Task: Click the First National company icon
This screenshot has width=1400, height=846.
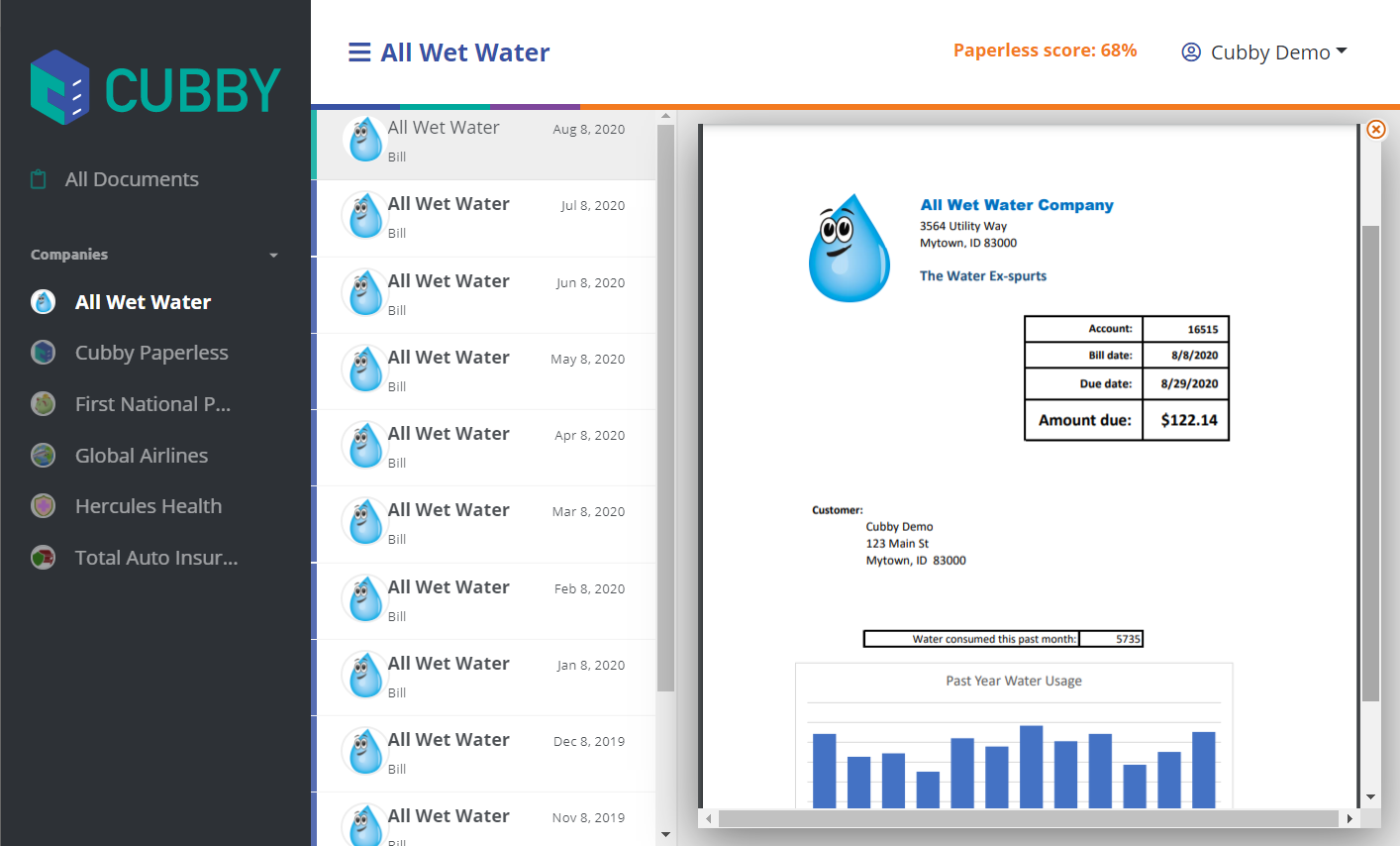Action: 43,404
